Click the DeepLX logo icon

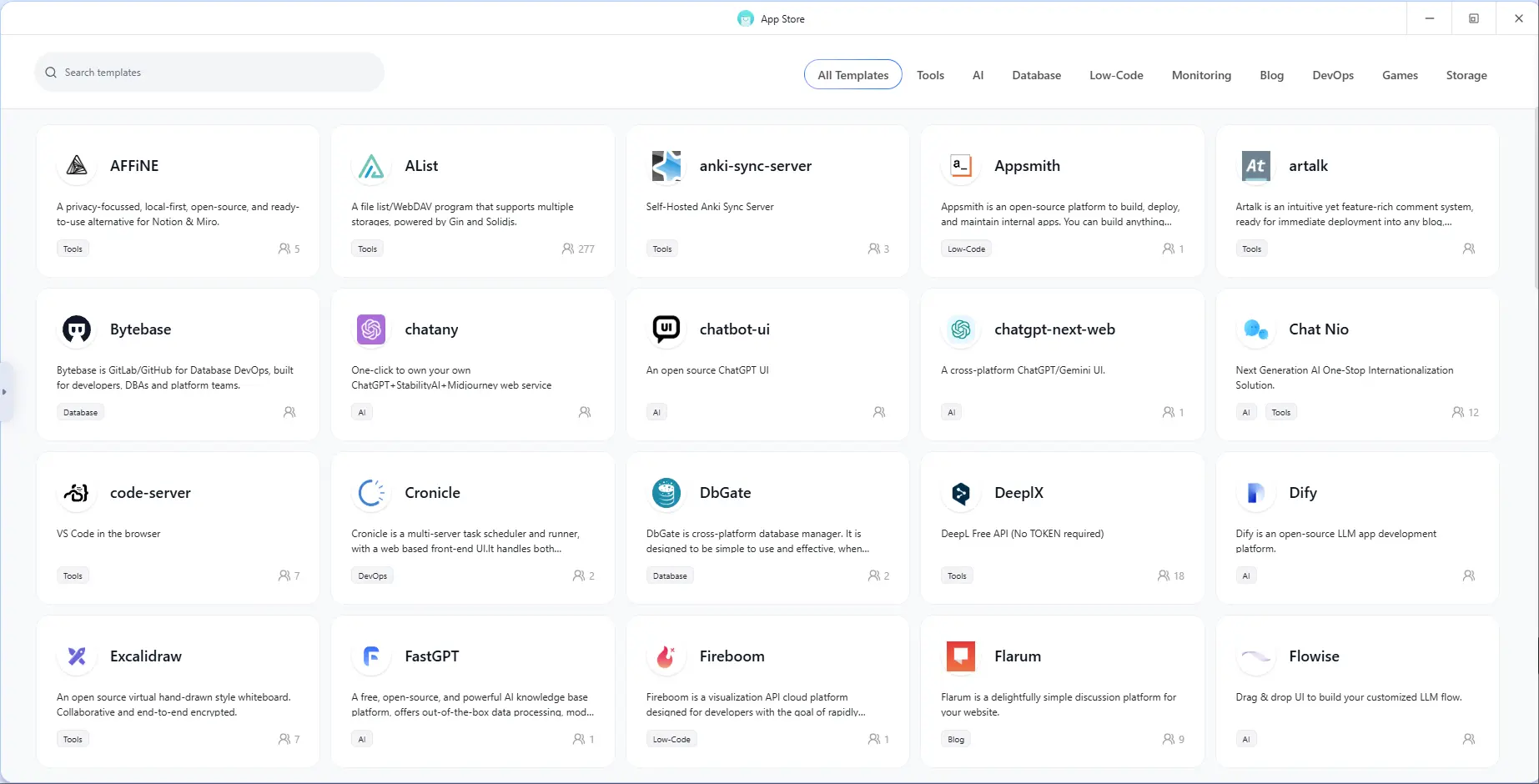pos(960,493)
